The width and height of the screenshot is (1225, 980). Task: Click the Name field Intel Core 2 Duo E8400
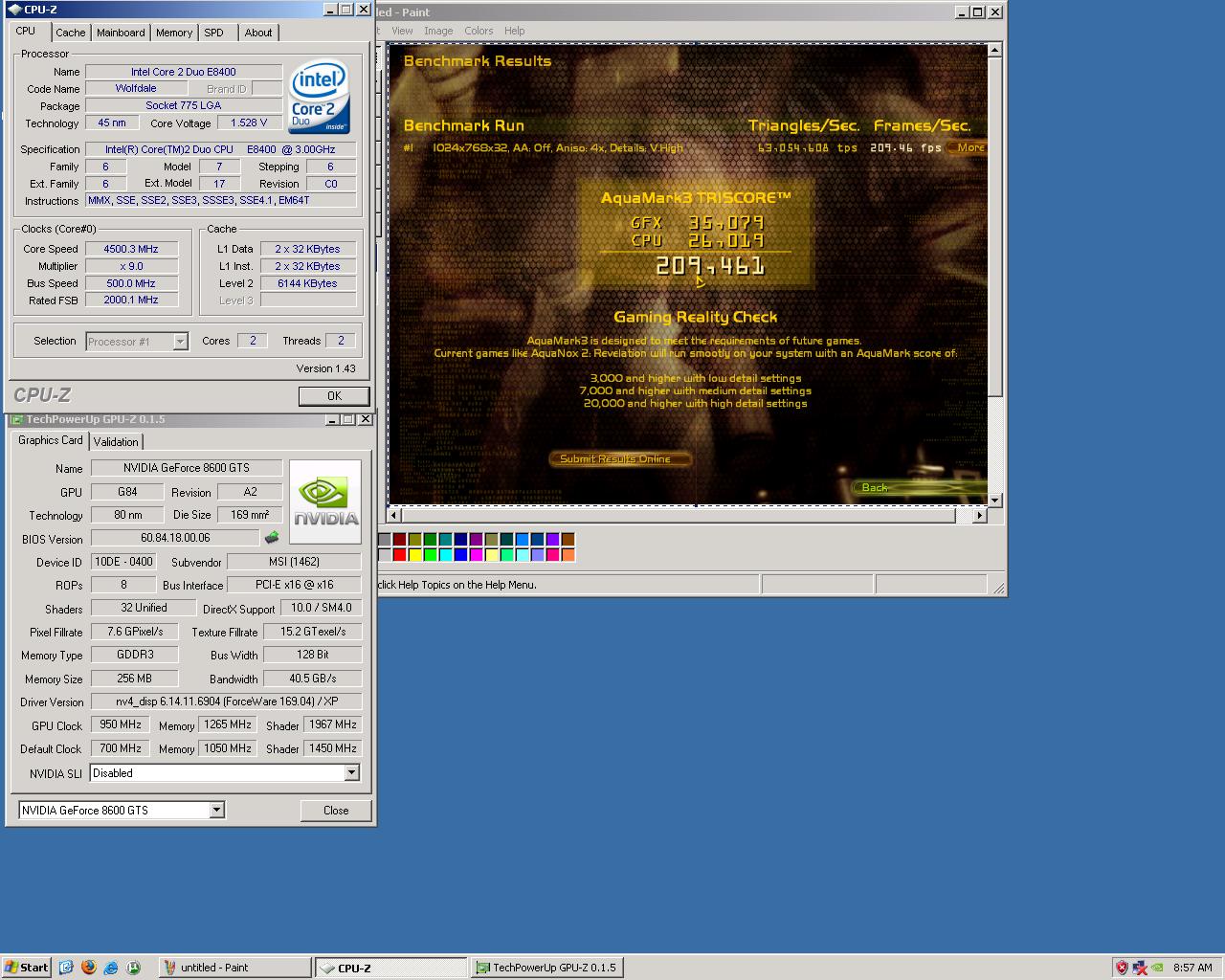(x=184, y=72)
